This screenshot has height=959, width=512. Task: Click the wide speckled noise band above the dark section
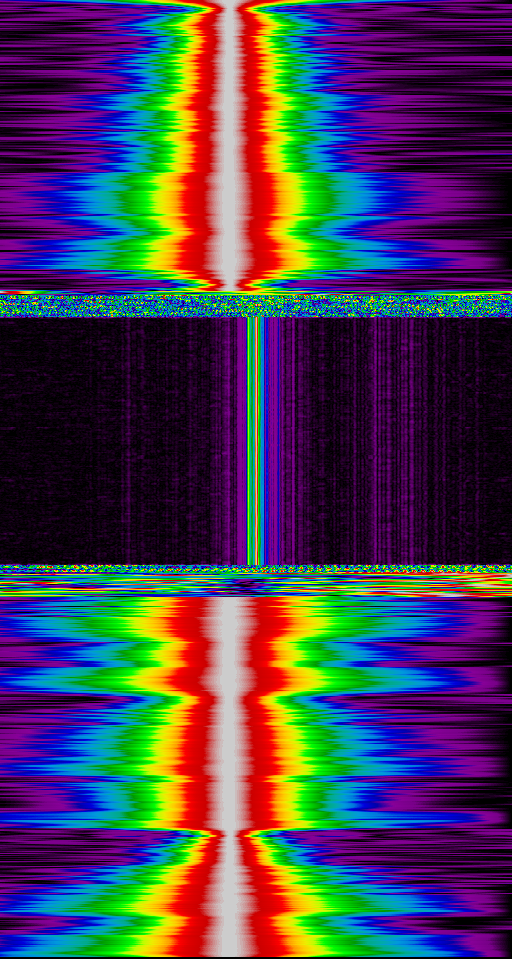coord(256,305)
